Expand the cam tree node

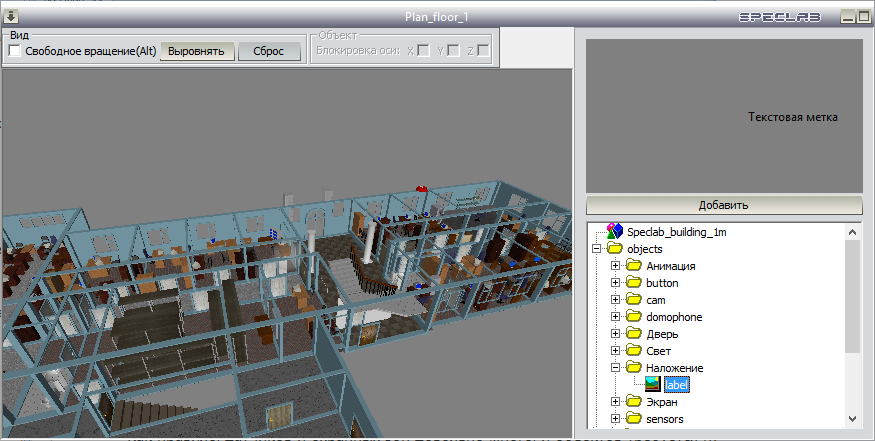pos(615,300)
